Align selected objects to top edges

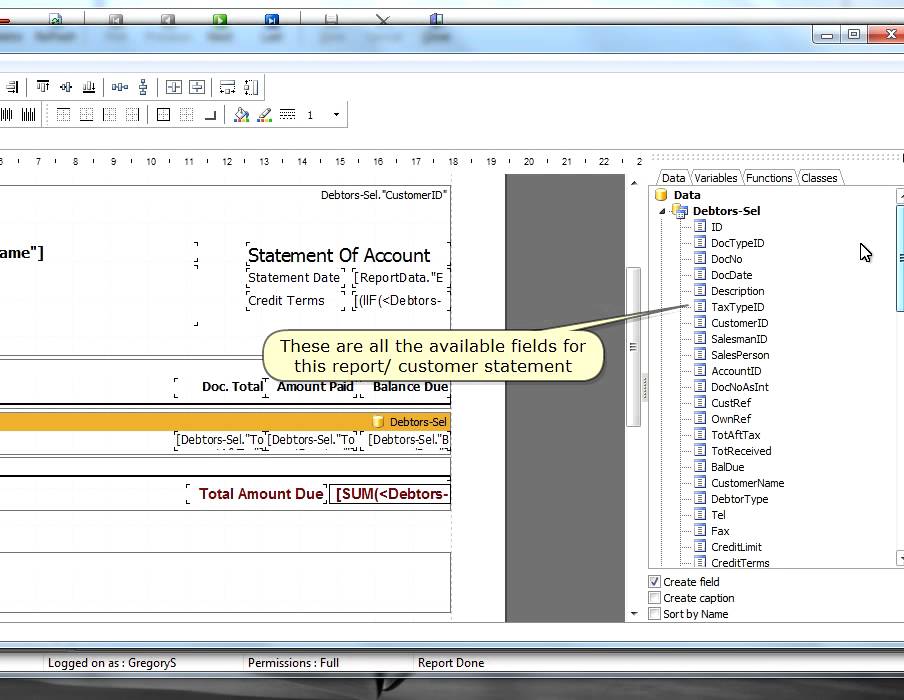[43, 87]
